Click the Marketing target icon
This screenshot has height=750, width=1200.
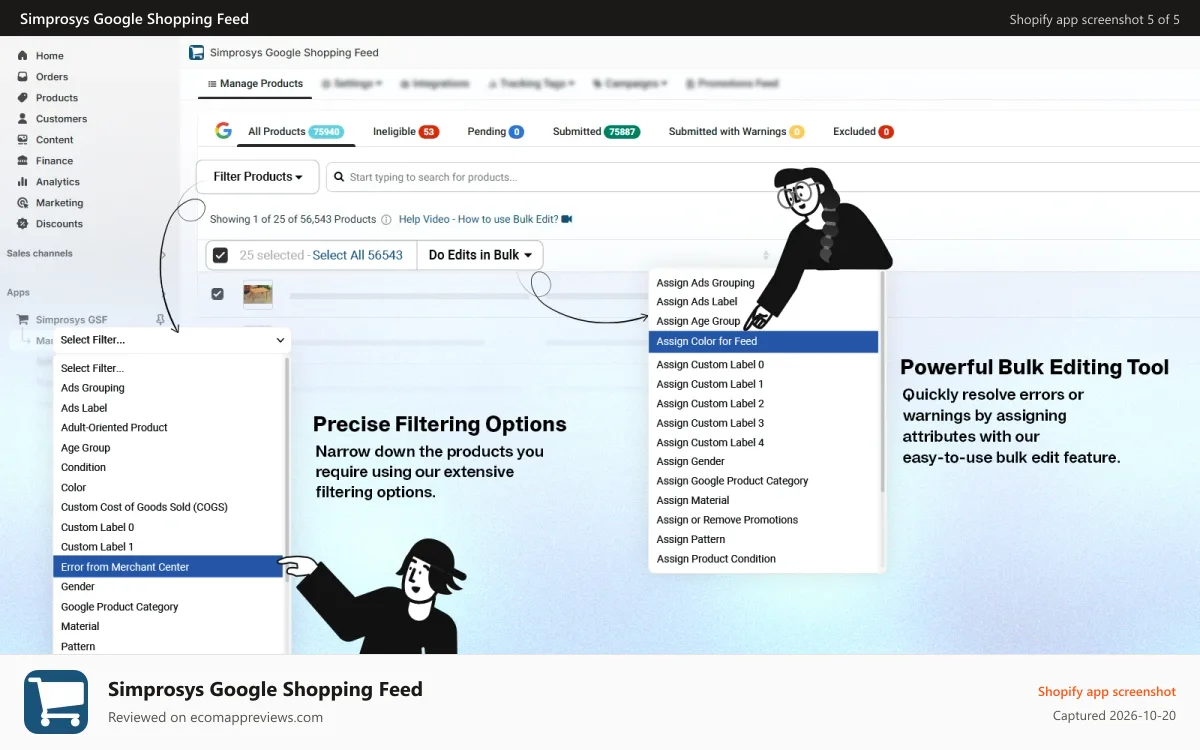click(x=22, y=203)
